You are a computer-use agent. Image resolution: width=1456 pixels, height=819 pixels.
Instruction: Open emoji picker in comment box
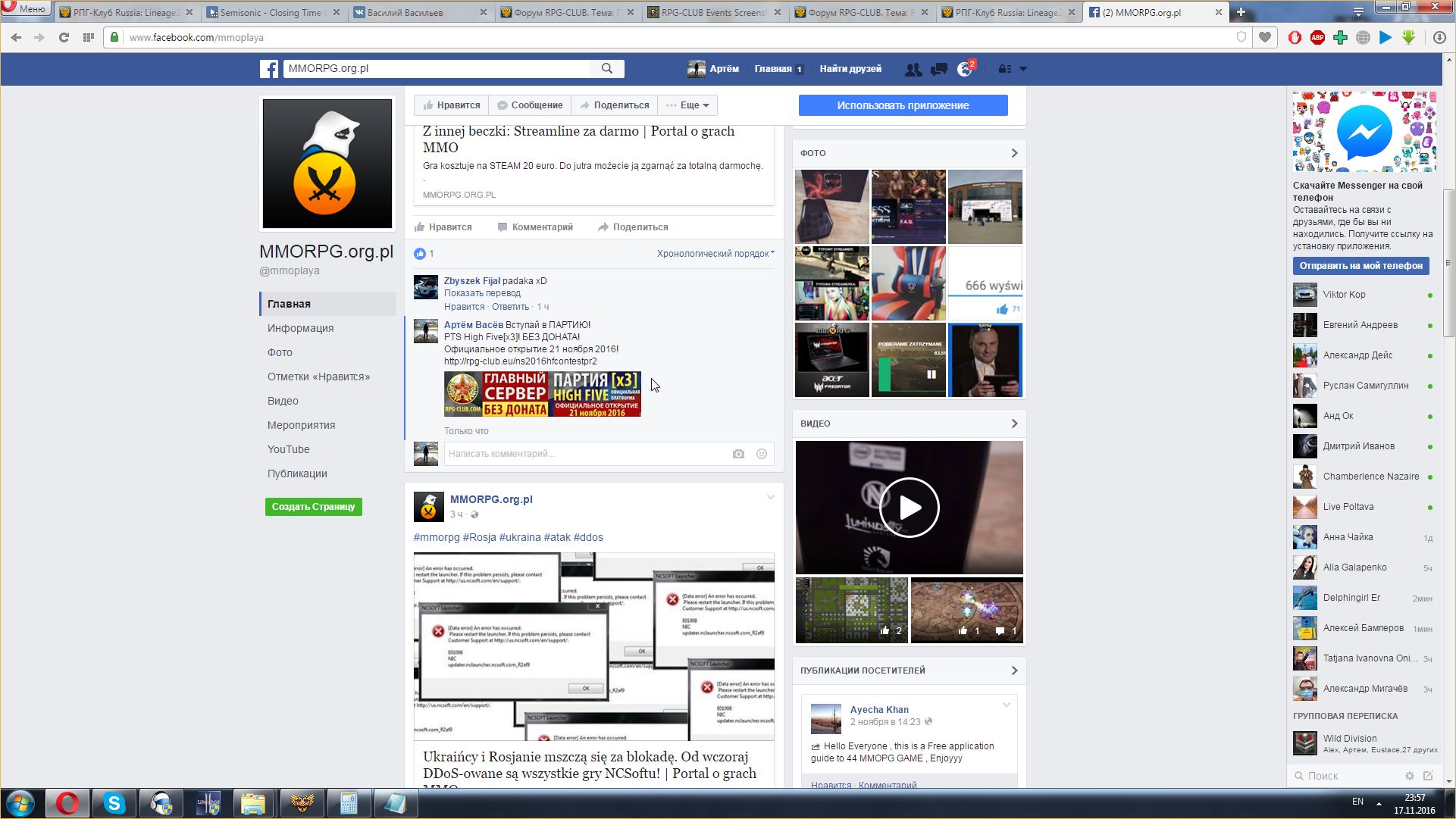(762, 454)
